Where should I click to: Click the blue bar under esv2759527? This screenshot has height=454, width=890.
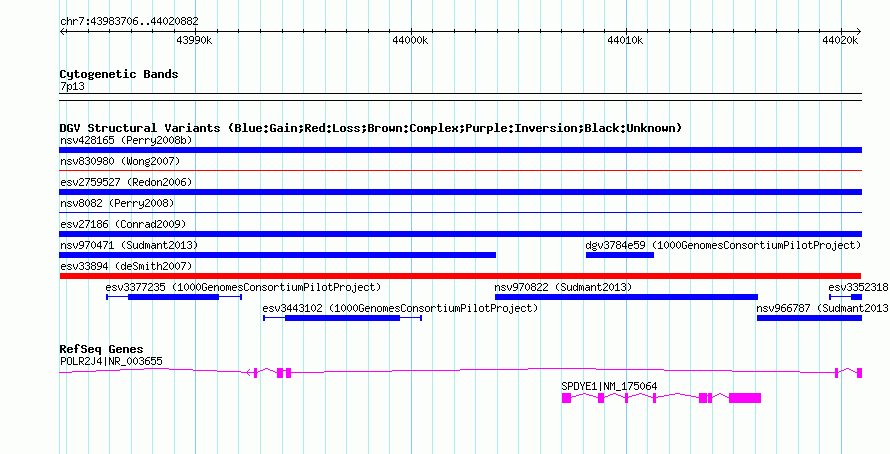pyautogui.click(x=460, y=192)
